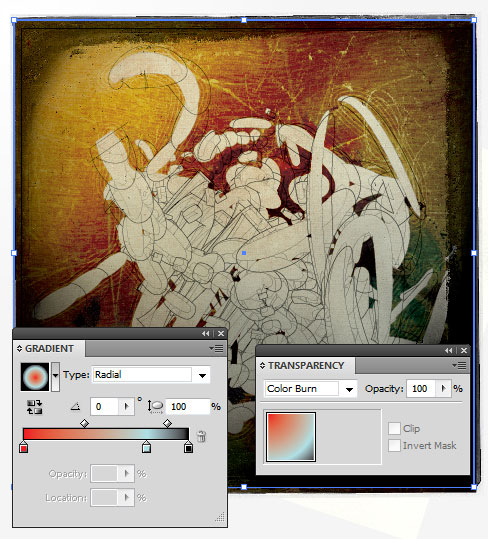The height and width of the screenshot is (539, 488).
Task: Click the Reverse Gradient icon
Action: [x=34, y=407]
